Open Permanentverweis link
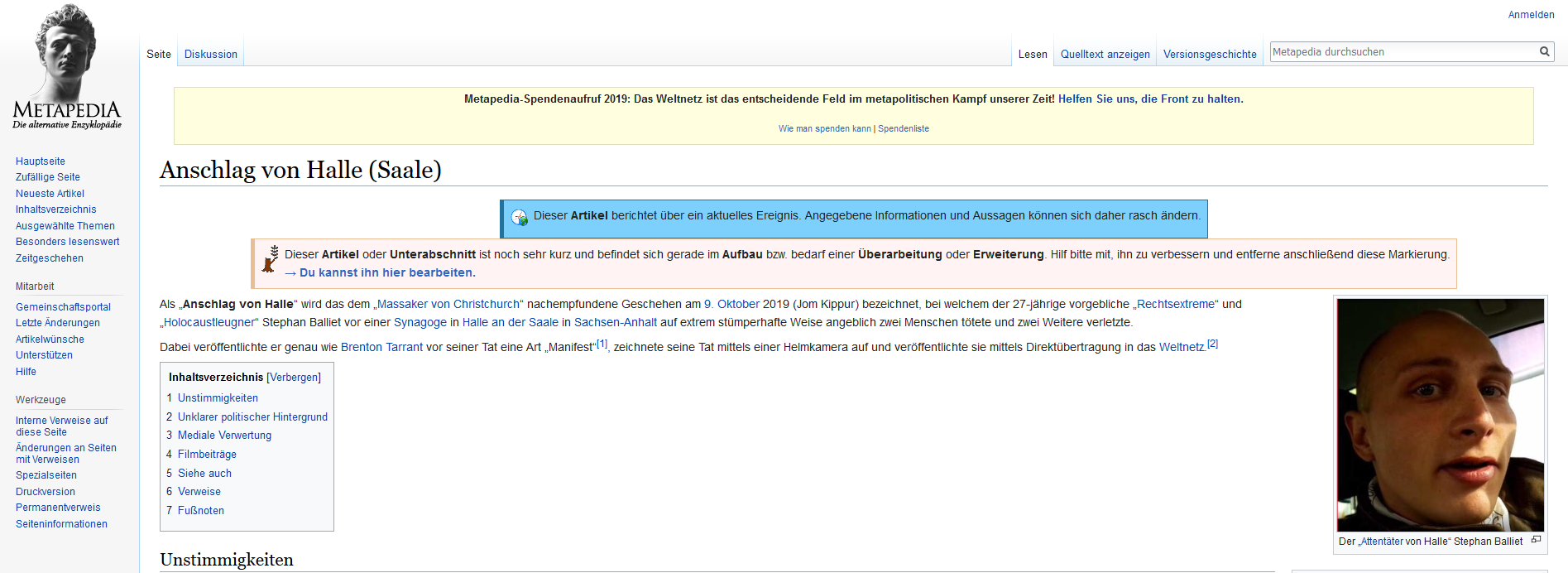The width and height of the screenshot is (1568, 573). click(58, 508)
